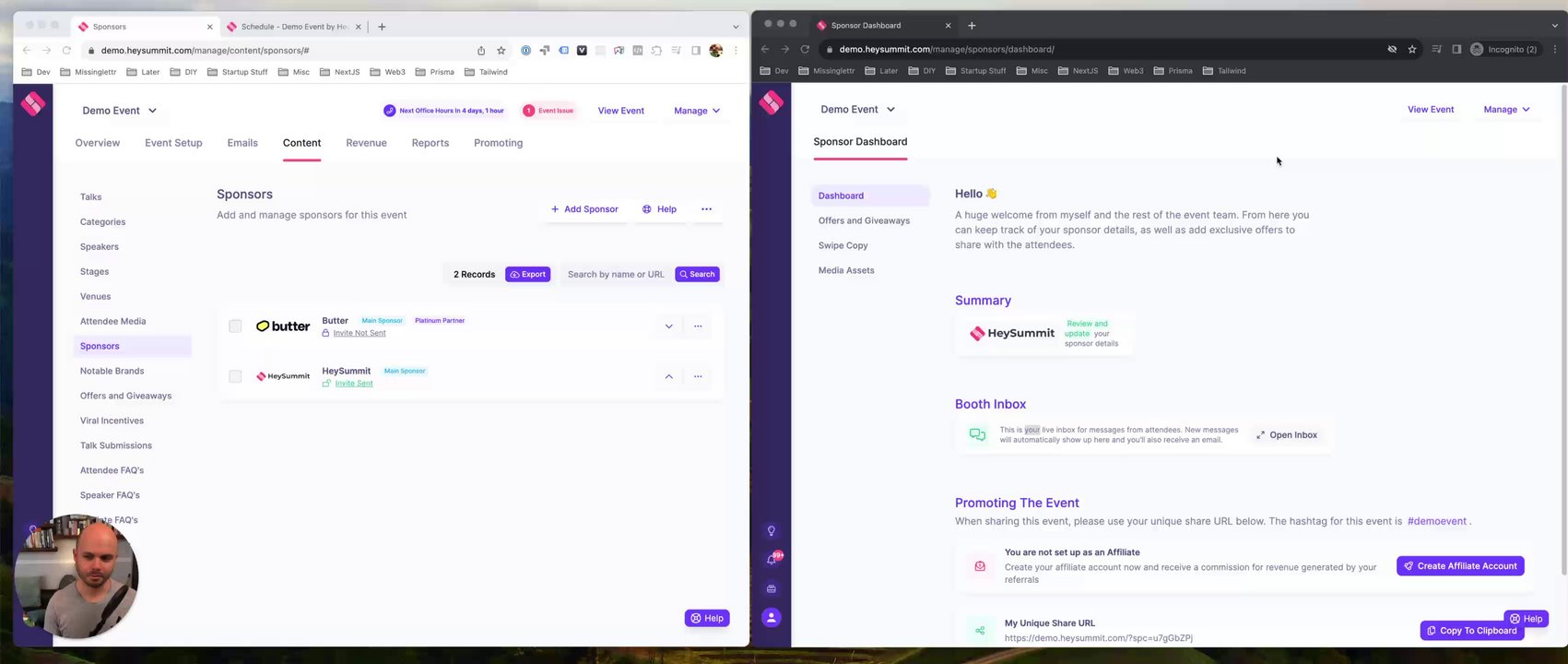Open side panel icon in left browser toolbar

[696, 51]
